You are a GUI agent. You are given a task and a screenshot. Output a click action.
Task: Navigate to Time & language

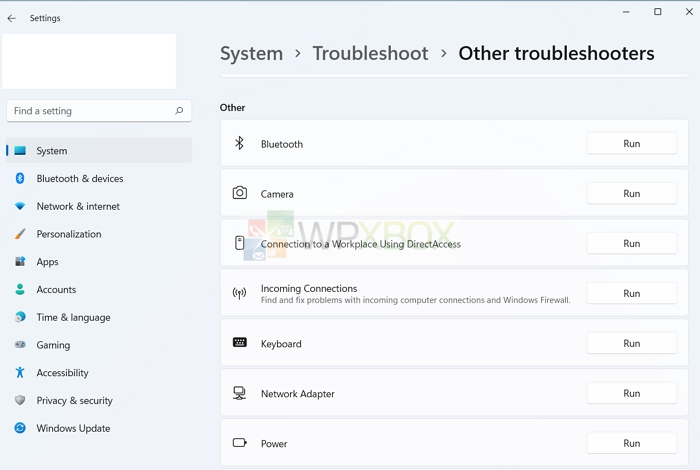pyautogui.click(x=99, y=317)
